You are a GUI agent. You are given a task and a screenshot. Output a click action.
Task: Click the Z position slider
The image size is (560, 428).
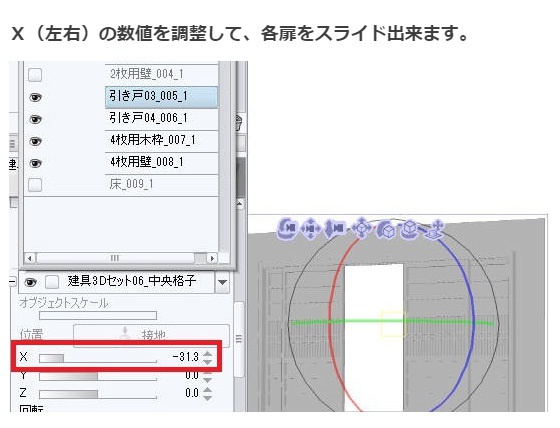point(98,394)
